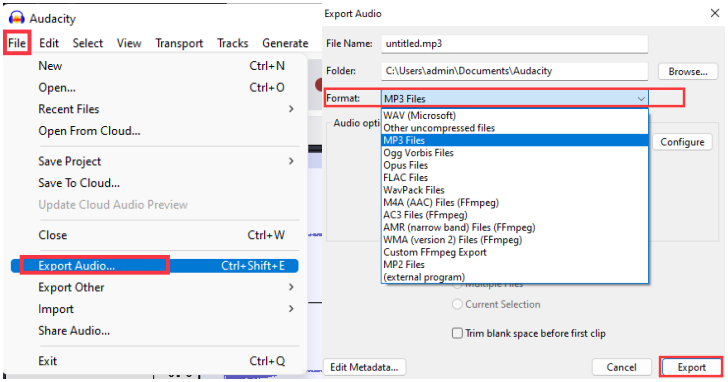Click Exit in the File menu
The image size is (728, 382).
click(x=154, y=361)
